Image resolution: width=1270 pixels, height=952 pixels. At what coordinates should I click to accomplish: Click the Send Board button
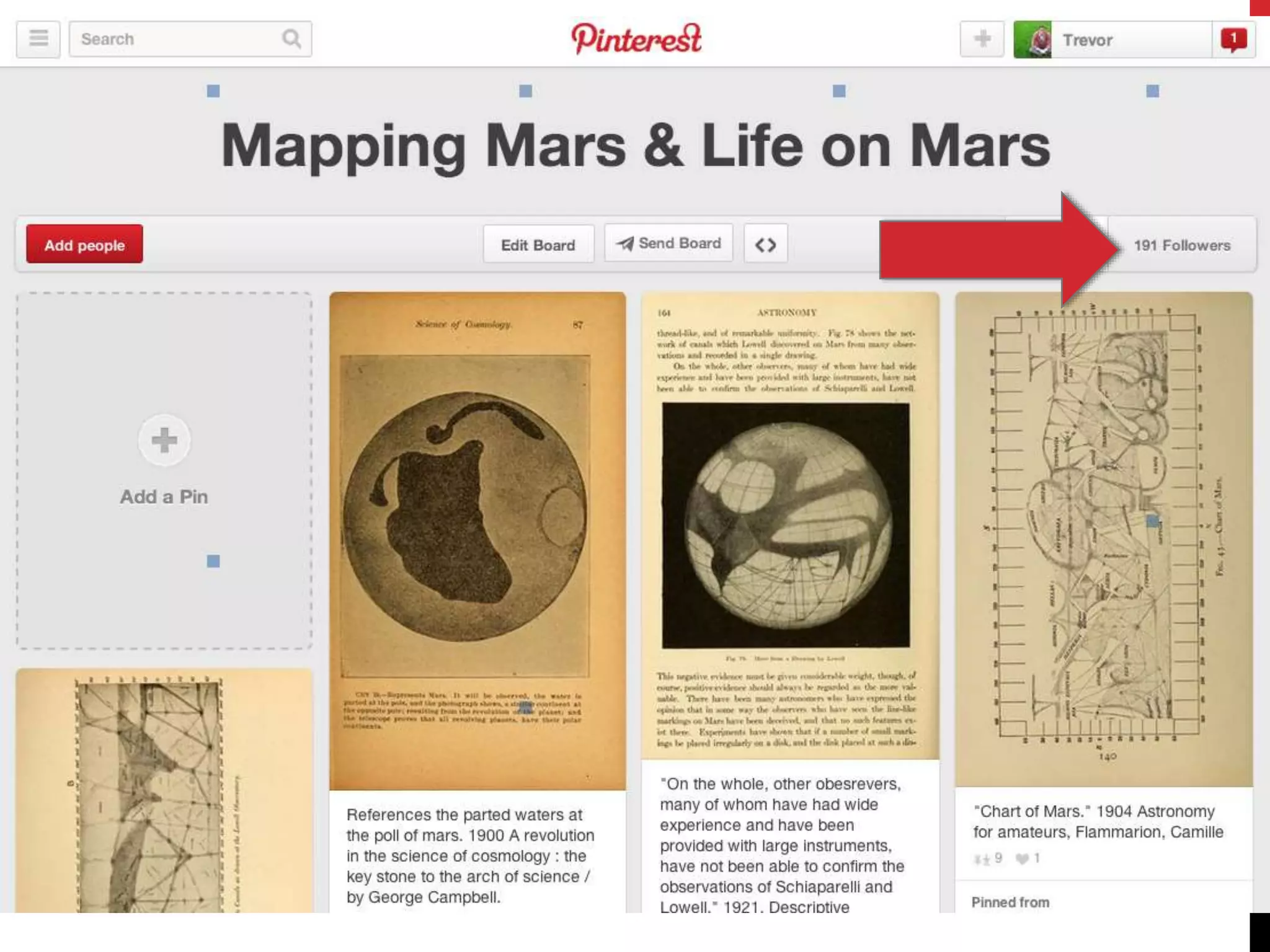pos(668,244)
